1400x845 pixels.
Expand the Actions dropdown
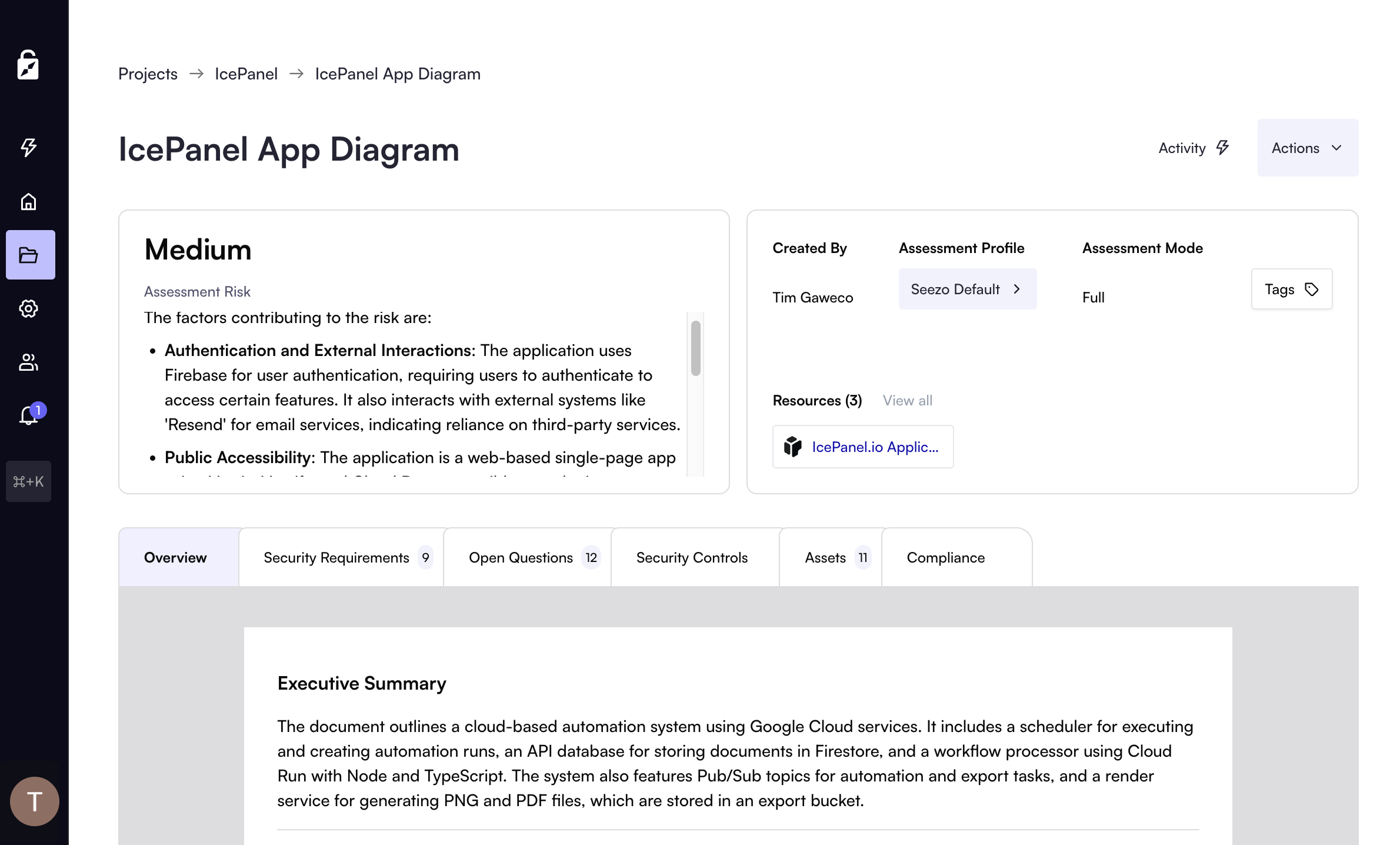point(1307,148)
